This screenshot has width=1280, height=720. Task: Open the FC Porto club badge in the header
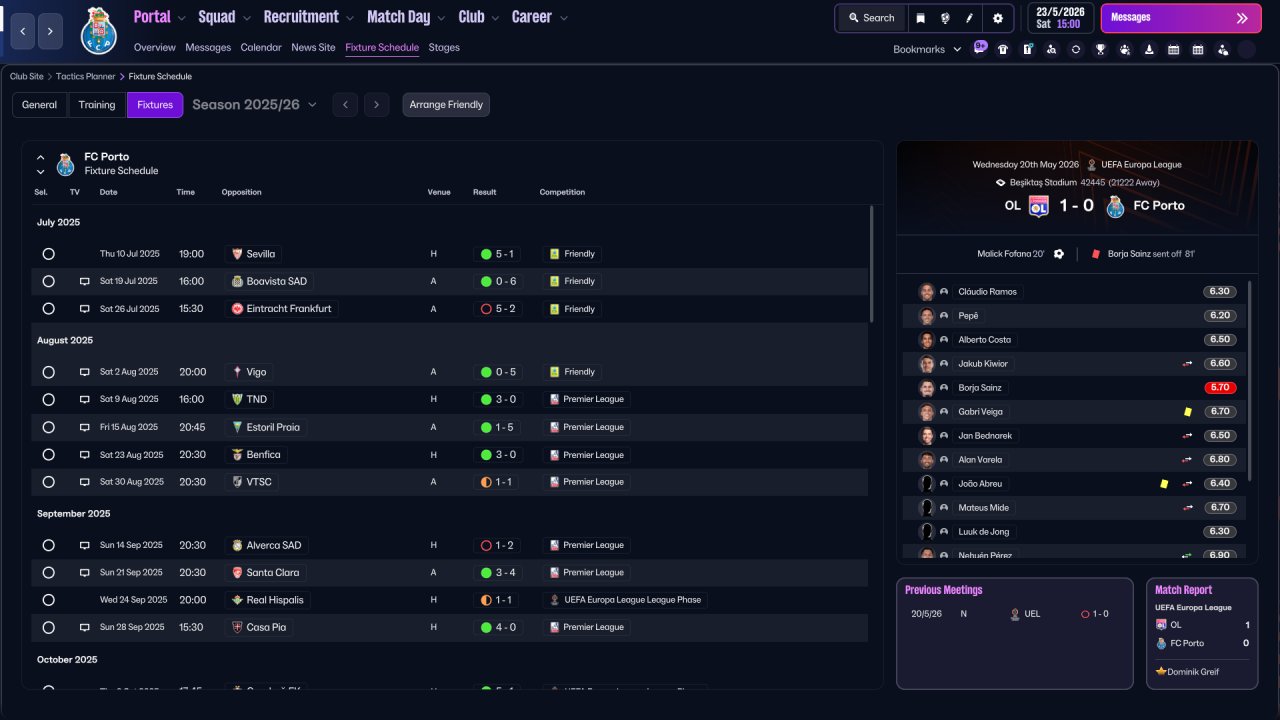[x=98, y=31]
